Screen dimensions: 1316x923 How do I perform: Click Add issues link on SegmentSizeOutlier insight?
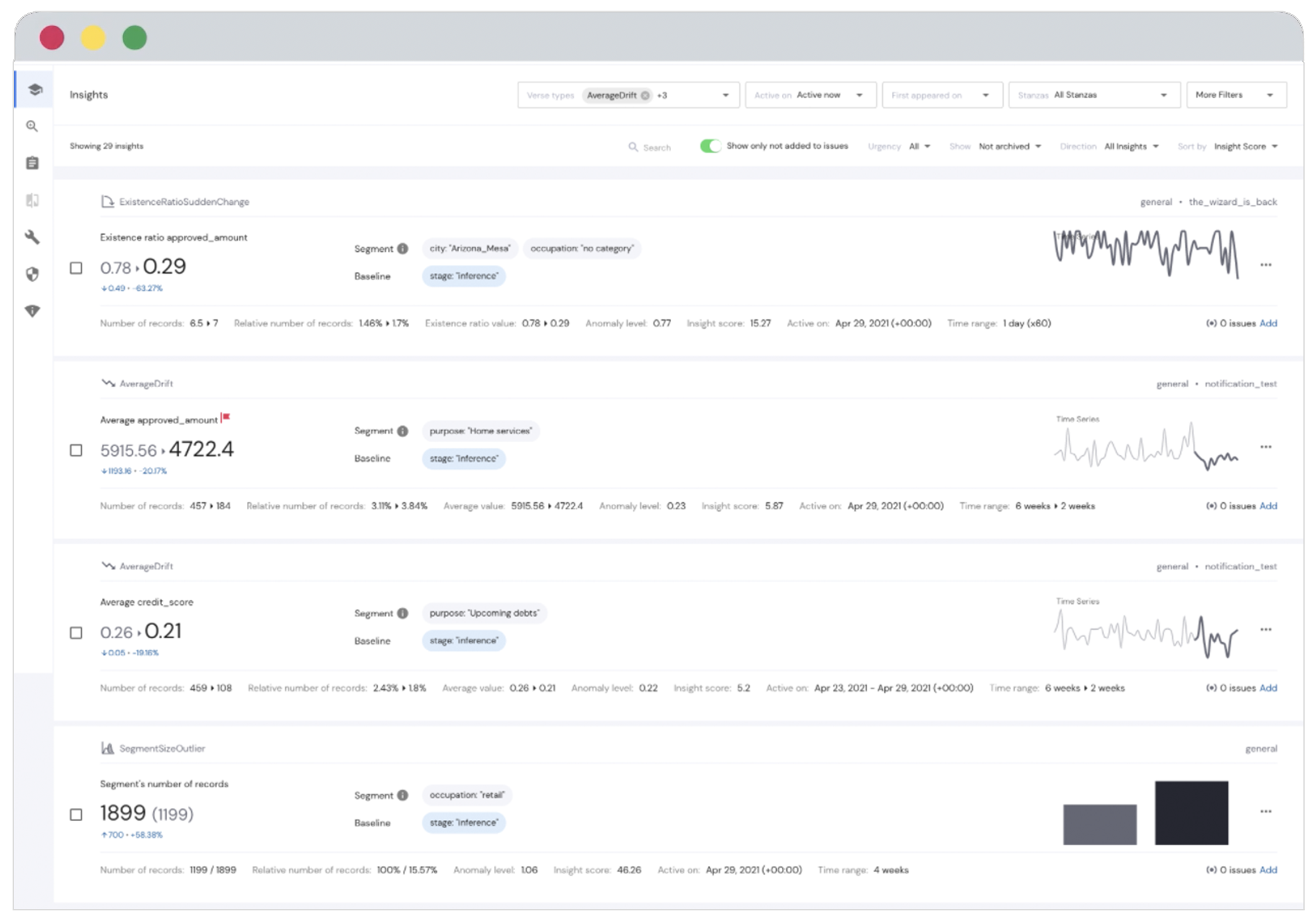(x=1269, y=870)
